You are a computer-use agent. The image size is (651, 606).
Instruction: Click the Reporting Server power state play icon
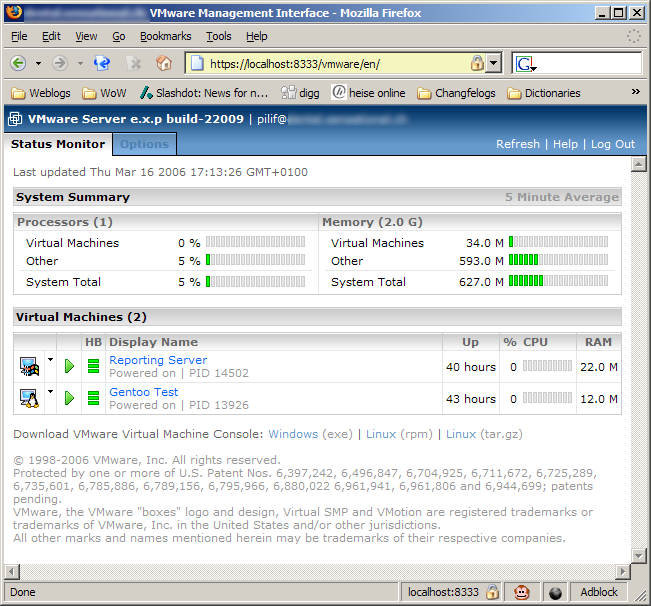click(x=69, y=366)
